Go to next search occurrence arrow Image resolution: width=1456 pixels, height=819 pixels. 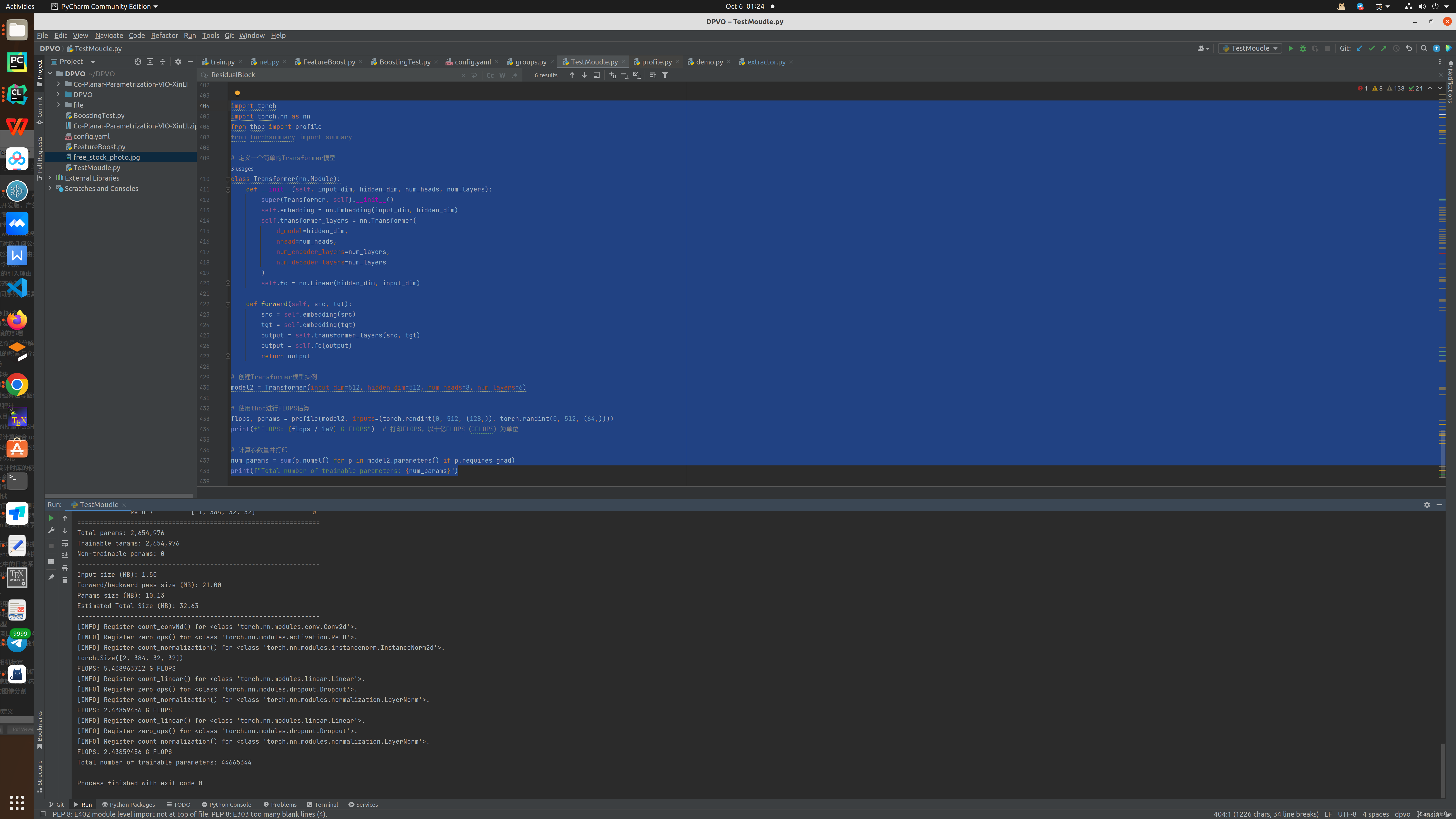tap(584, 75)
